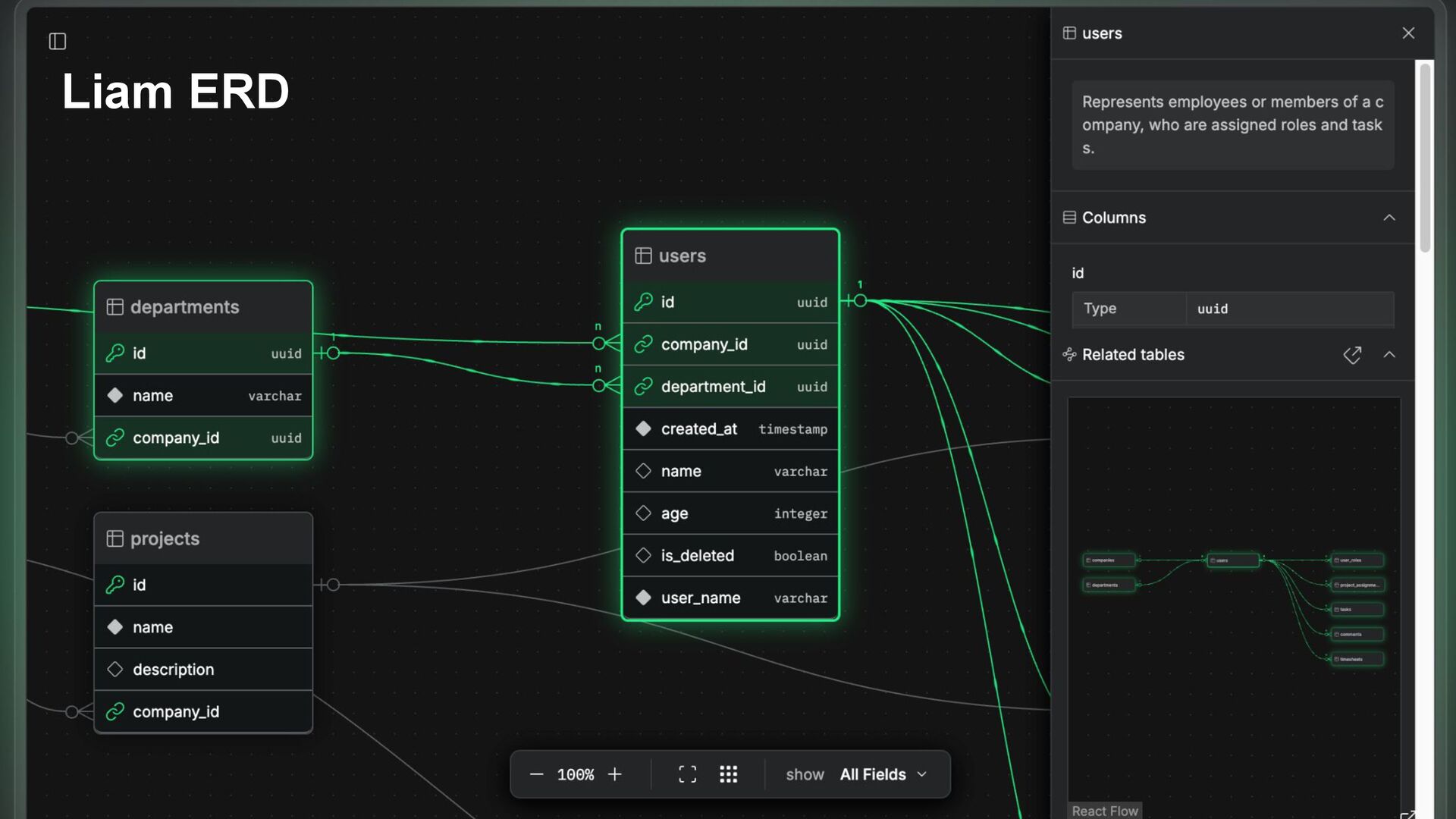Screen dimensions: 1456x819
Task: Click the id key icon in users table
Action: [x=644, y=302]
